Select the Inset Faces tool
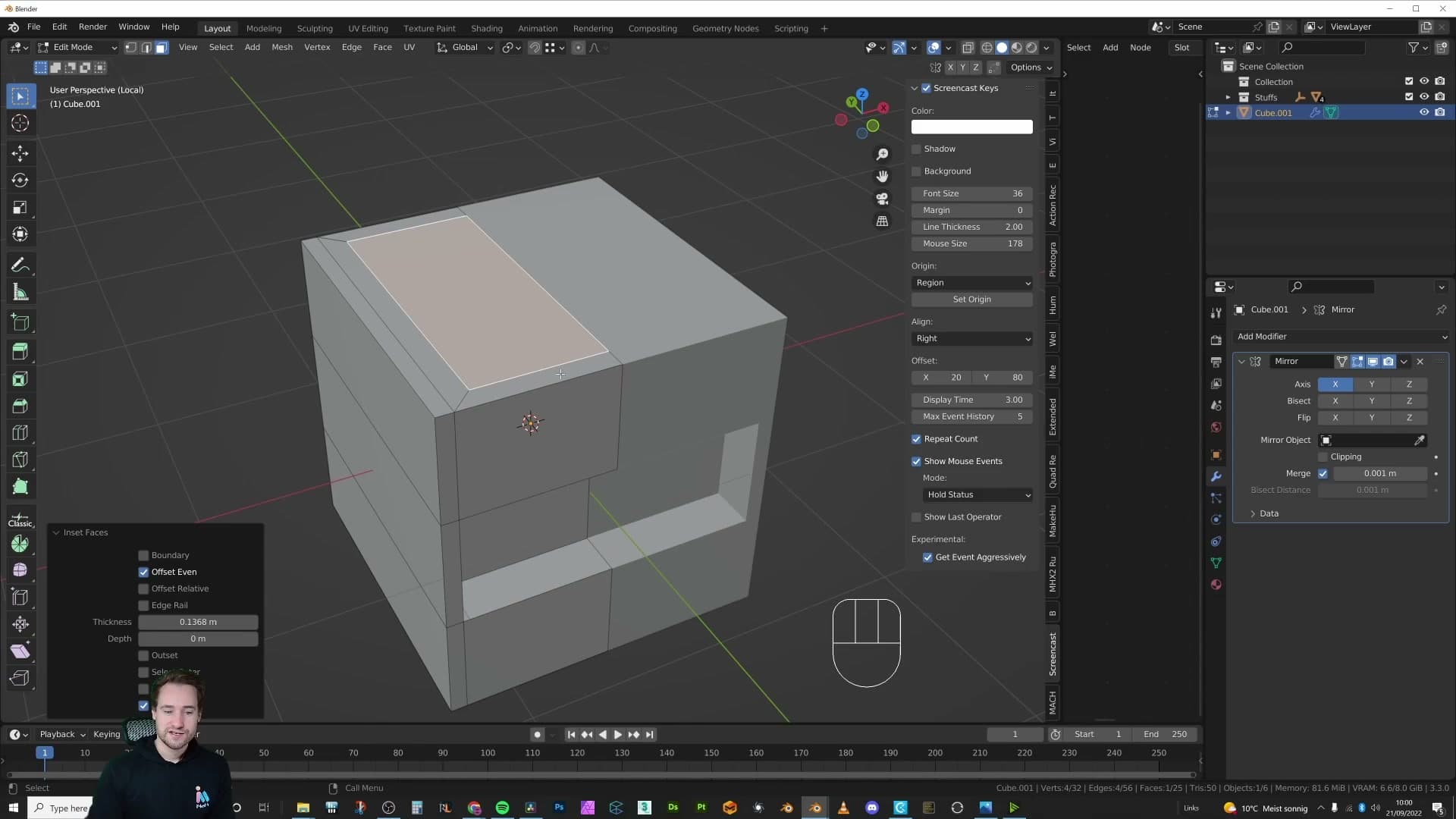This screenshot has width=1456, height=819. click(x=20, y=379)
